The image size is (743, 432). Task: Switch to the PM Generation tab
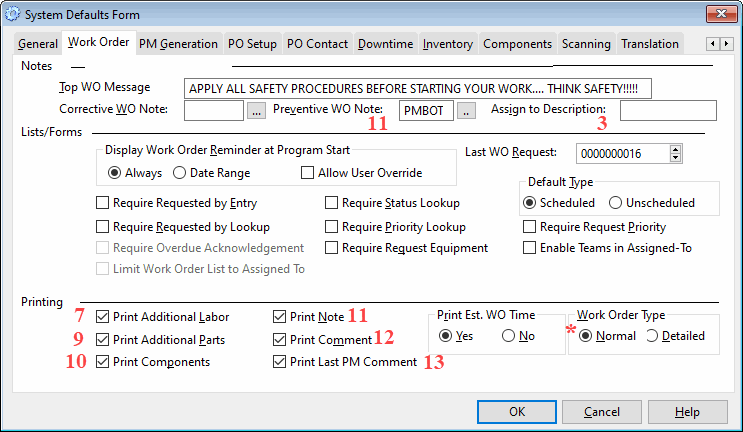[x=178, y=44]
